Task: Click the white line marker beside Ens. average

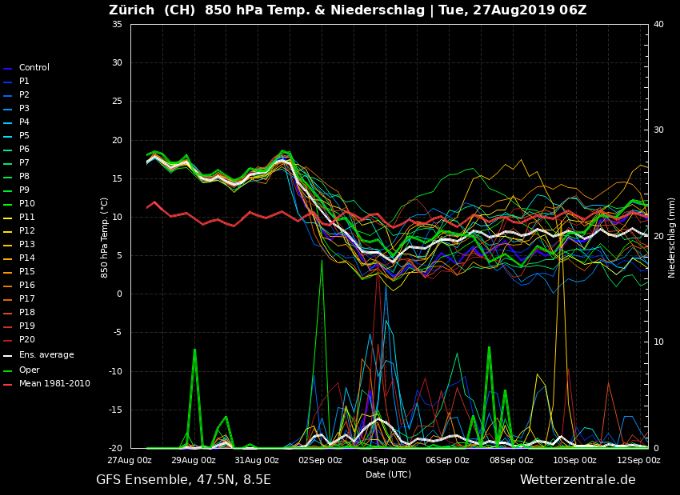Action: pos(8,356)
